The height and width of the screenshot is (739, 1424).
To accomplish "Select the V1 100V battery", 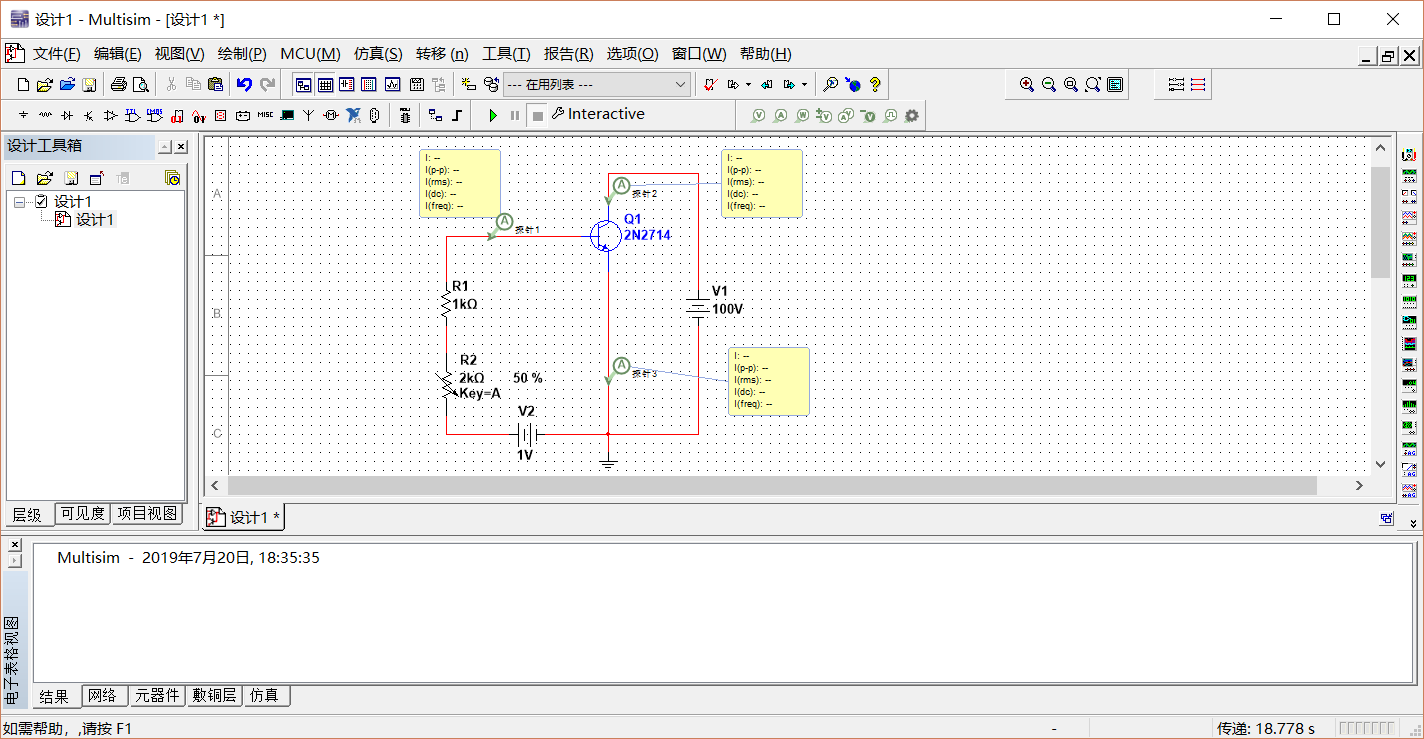I will pyautogui.click(x=698, y=309).
